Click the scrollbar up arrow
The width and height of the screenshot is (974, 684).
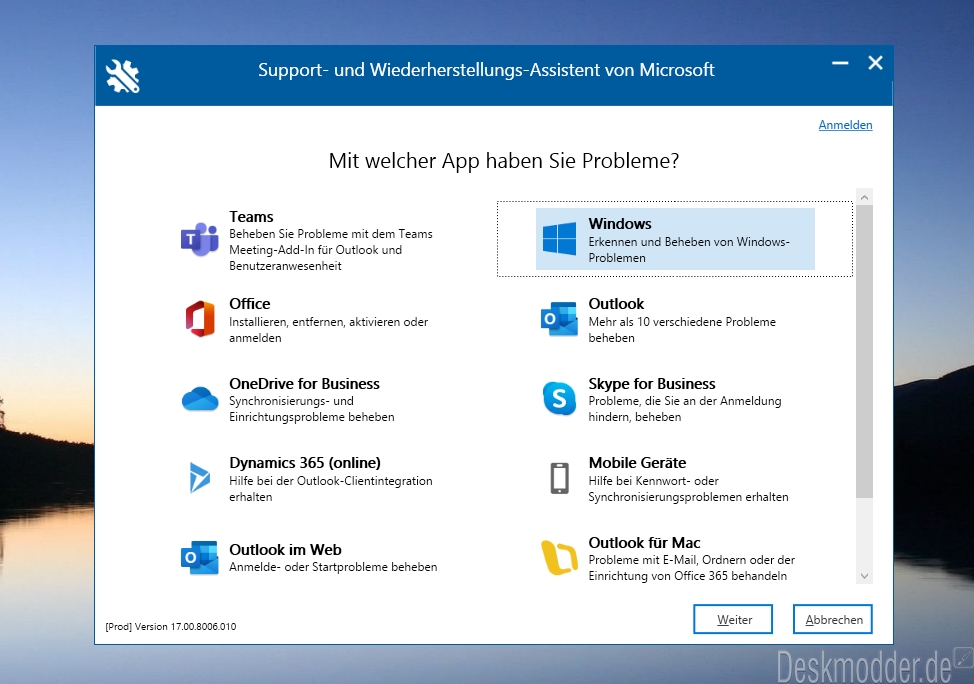864,198
